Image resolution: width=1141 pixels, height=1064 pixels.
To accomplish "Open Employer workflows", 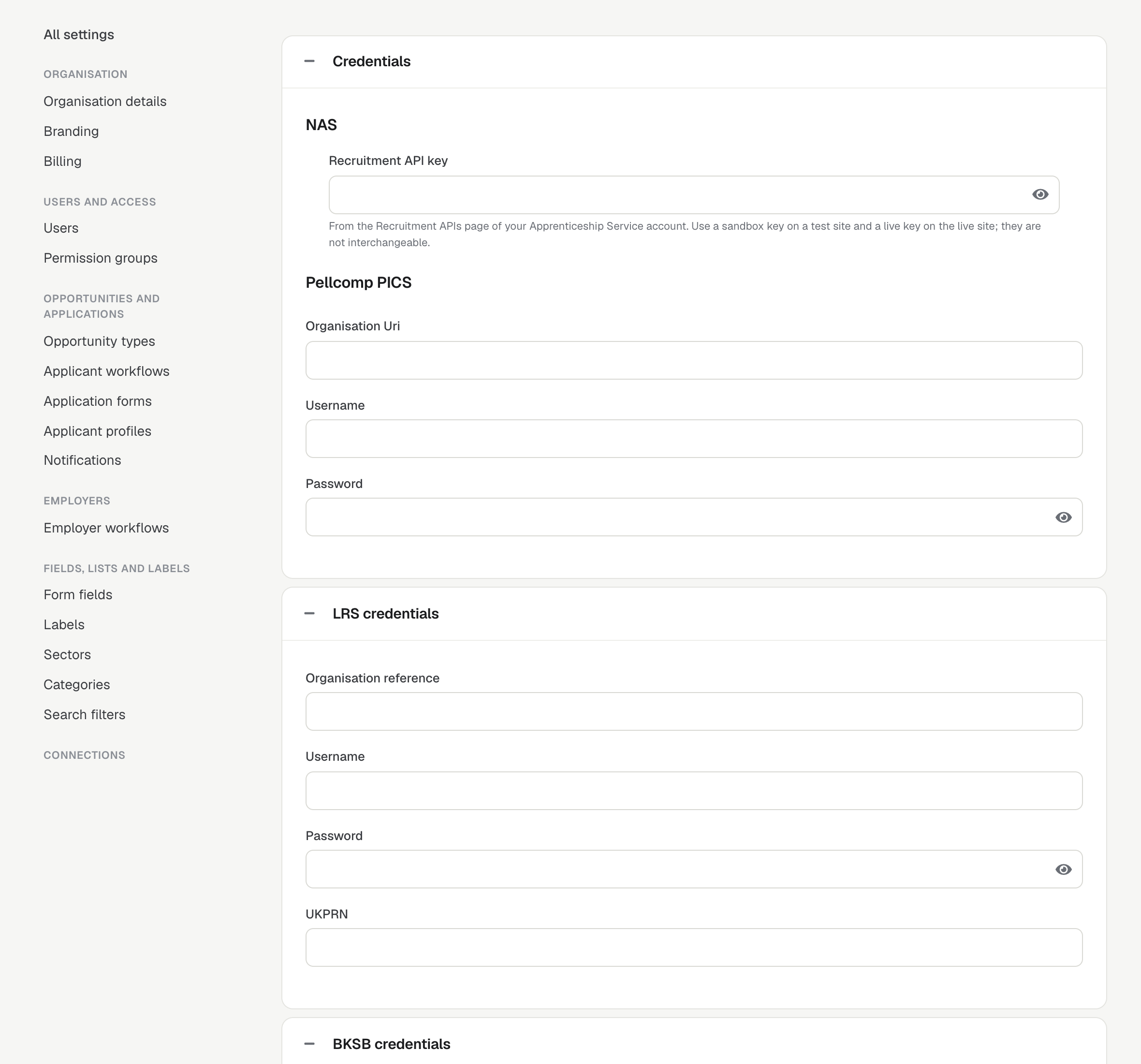I will 106,528.
